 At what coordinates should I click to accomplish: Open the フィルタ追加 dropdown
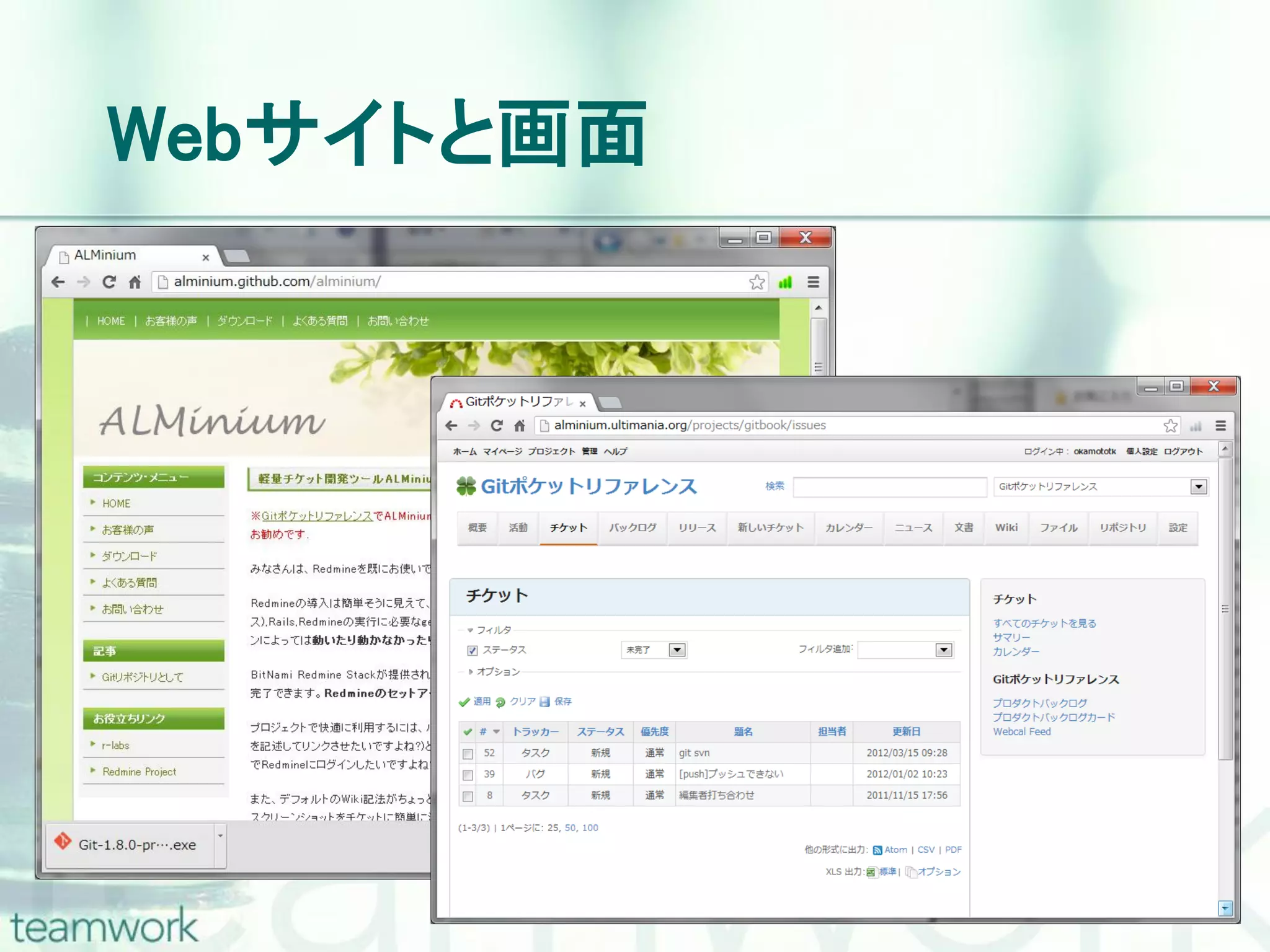(943, 650)
